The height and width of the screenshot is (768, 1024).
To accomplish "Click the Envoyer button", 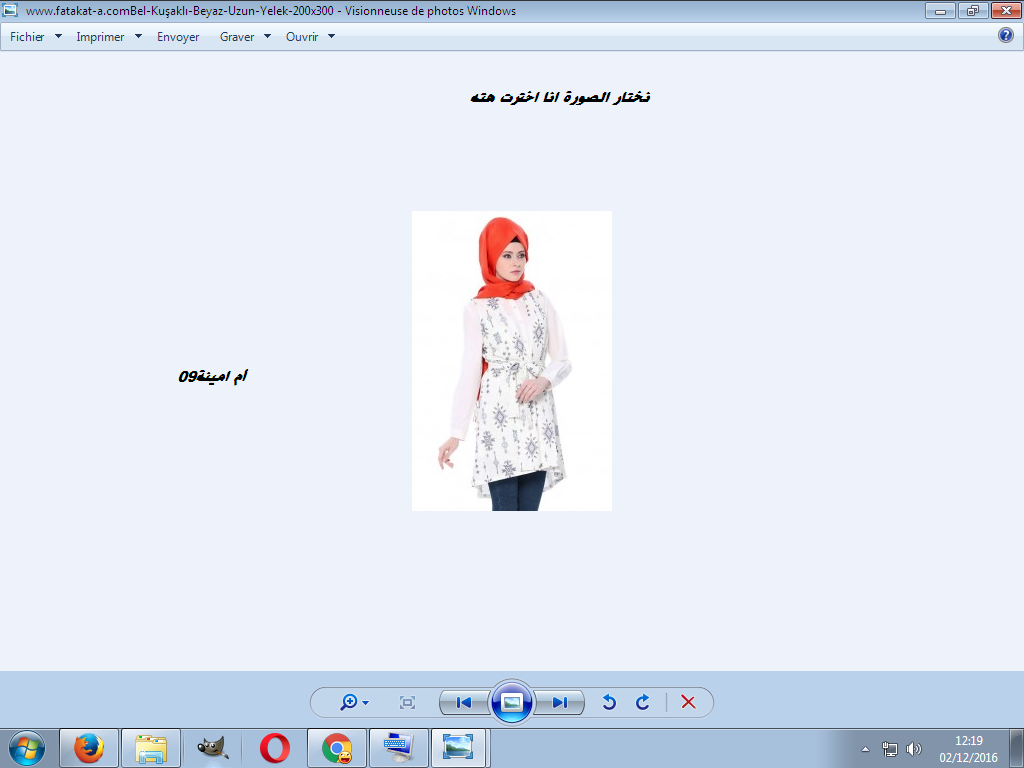I will [x=178, y=37].
